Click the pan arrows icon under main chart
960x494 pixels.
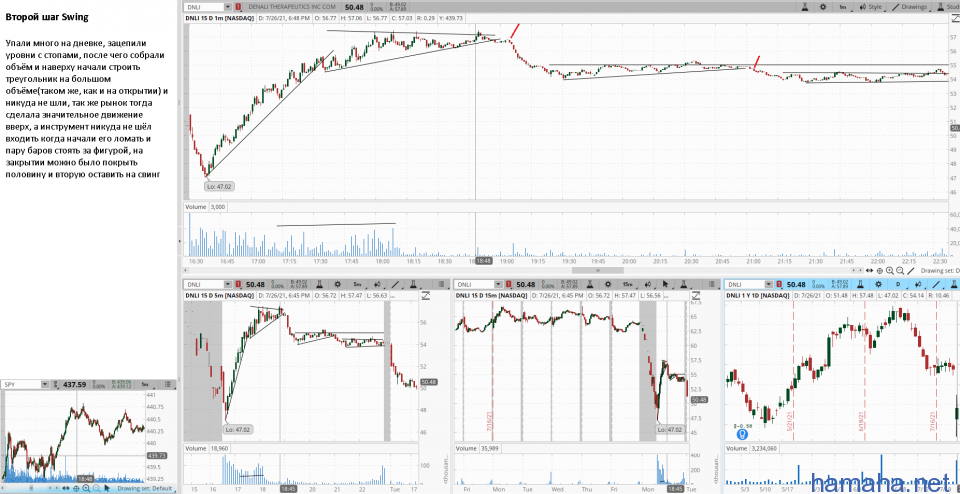pyautogui.click(x=869, y=270)
